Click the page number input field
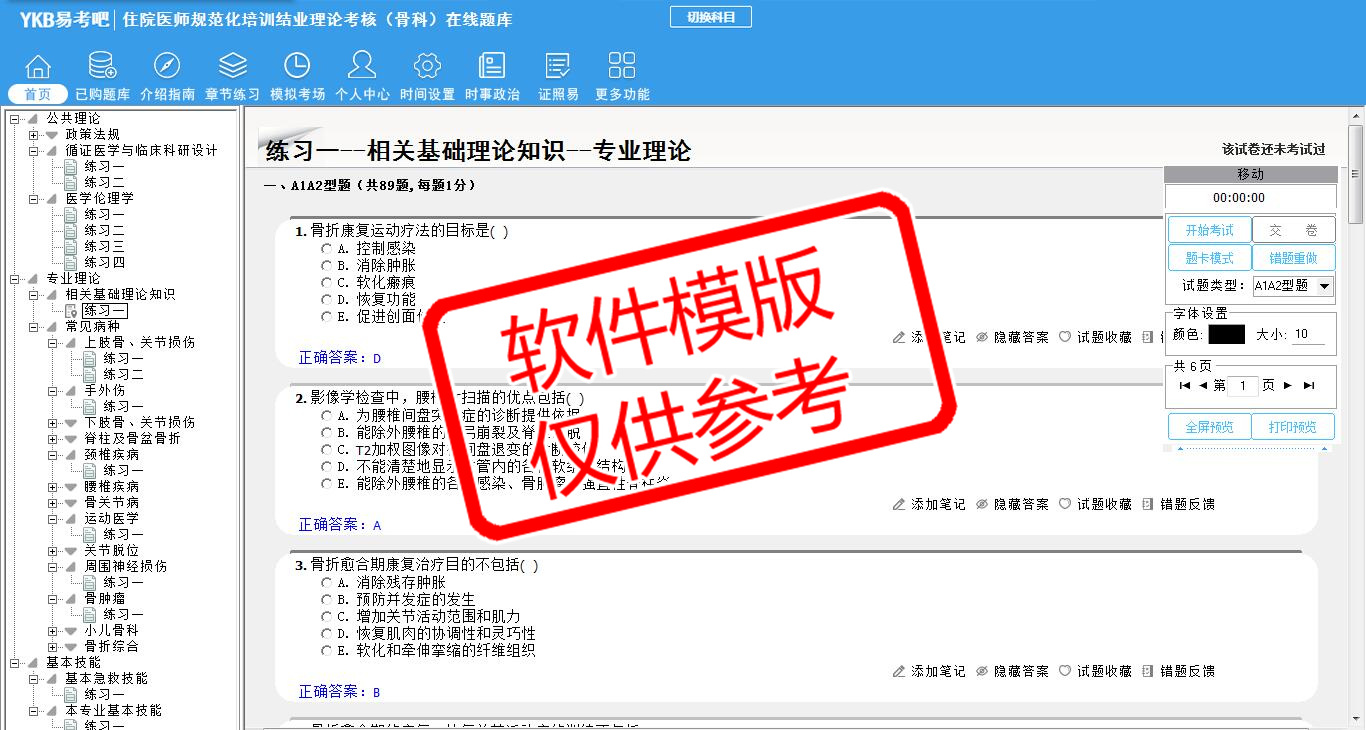Image resolution: width=1366 pixels, height=730 pixels. [1242, 386]
